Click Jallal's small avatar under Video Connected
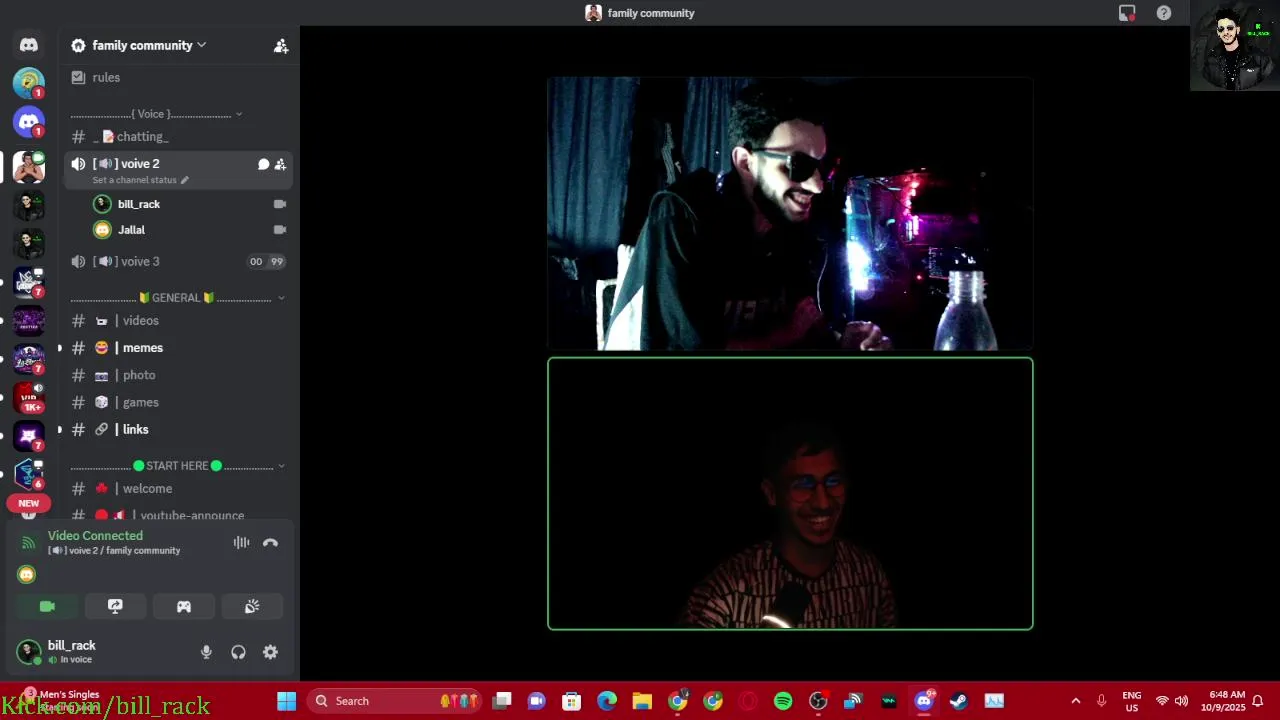Screen dimensions: 1280x720 (x=27, y=574)
